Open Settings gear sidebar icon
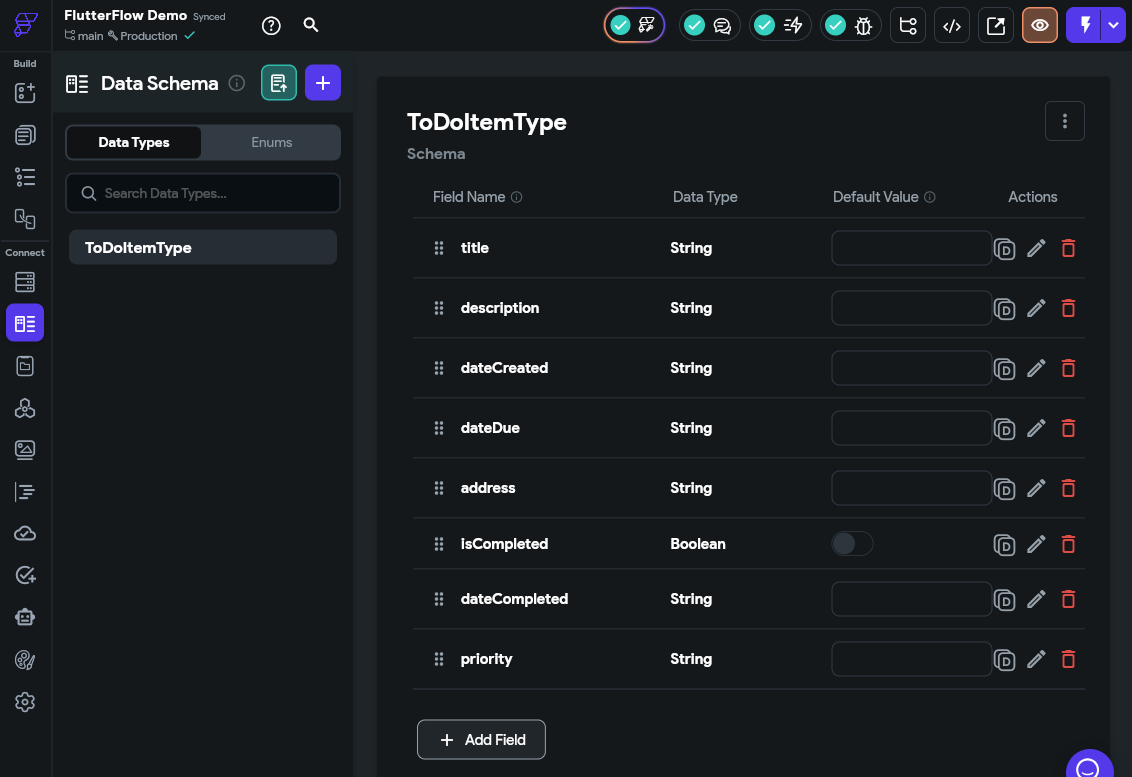 click(x=25, y=702)
